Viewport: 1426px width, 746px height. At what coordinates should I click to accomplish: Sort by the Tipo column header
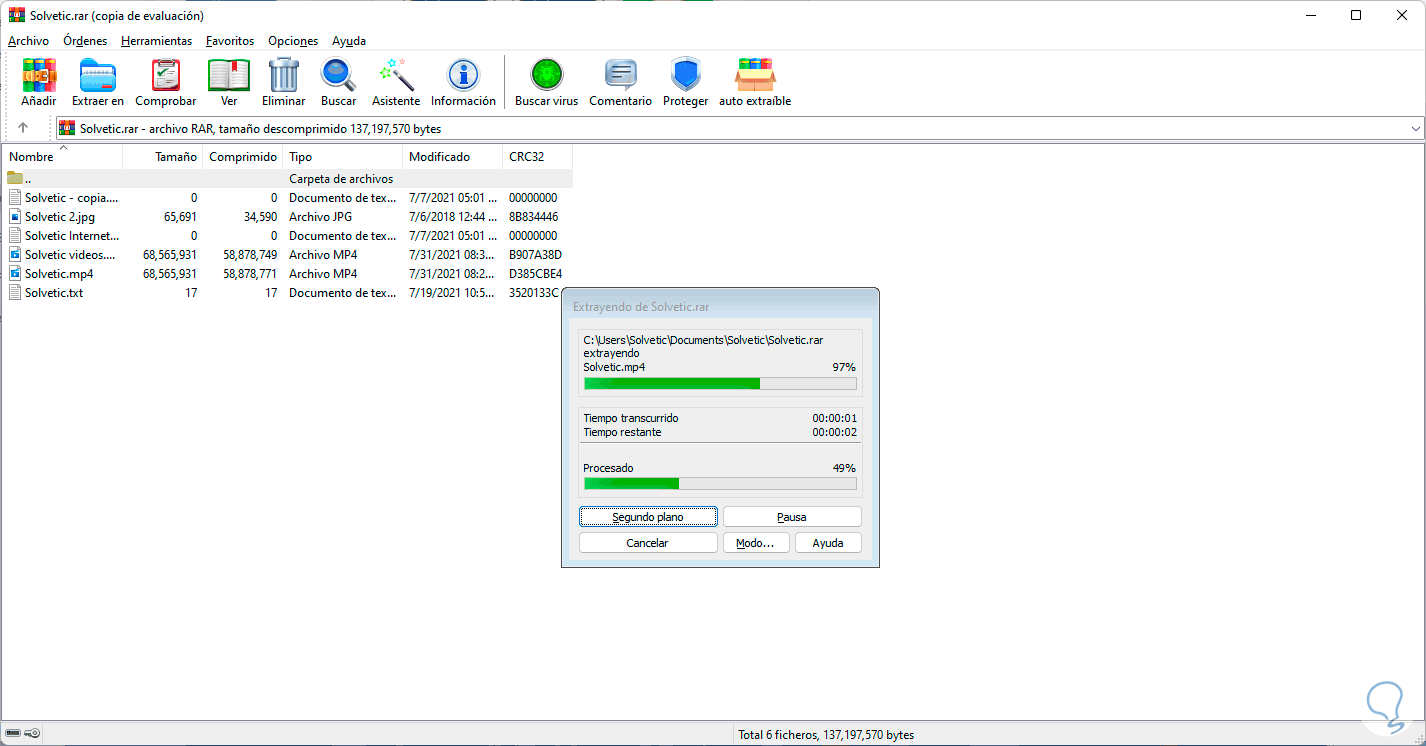343,157
